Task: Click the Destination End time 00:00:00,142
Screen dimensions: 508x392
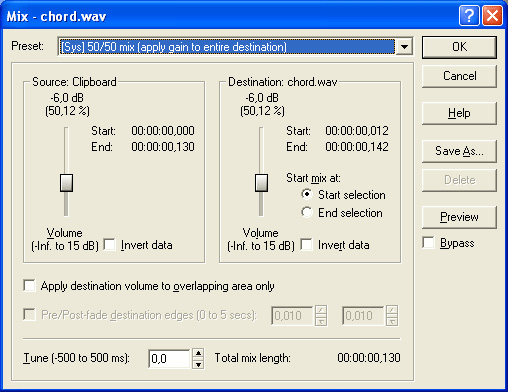Action: pos(357,147)
